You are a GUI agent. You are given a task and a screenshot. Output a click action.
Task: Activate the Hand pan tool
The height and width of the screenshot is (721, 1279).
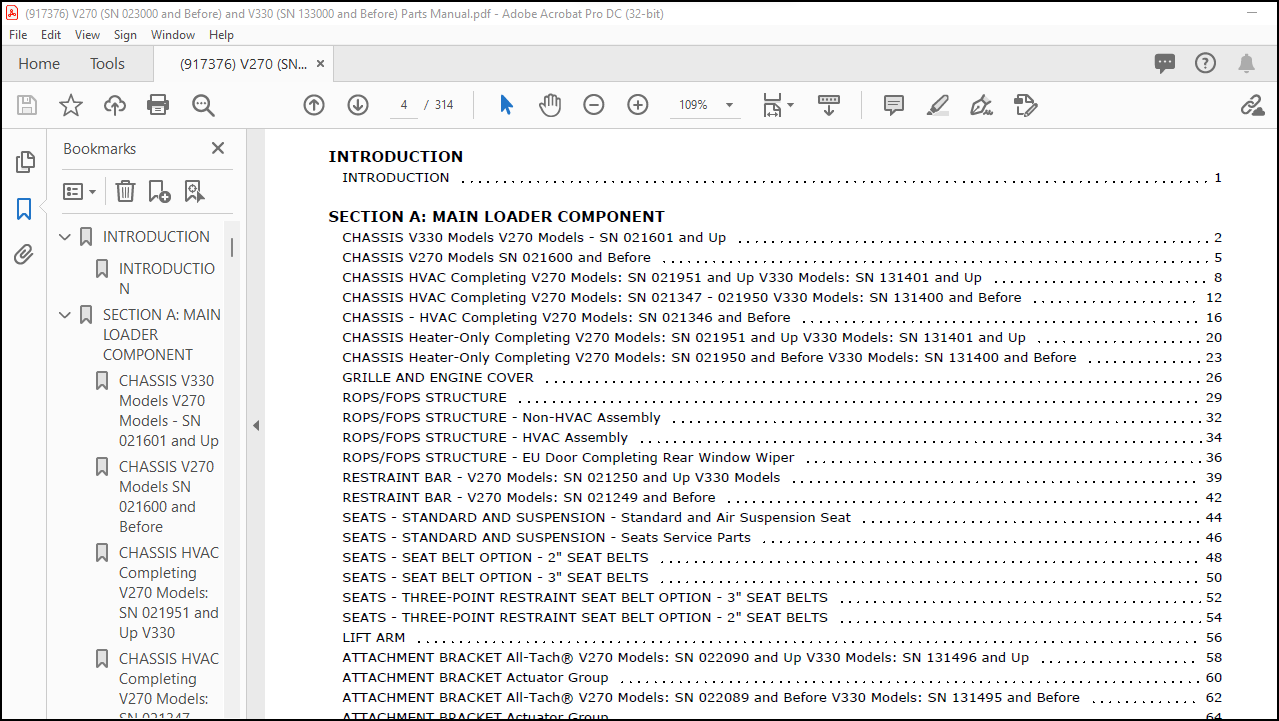(550, 105)
